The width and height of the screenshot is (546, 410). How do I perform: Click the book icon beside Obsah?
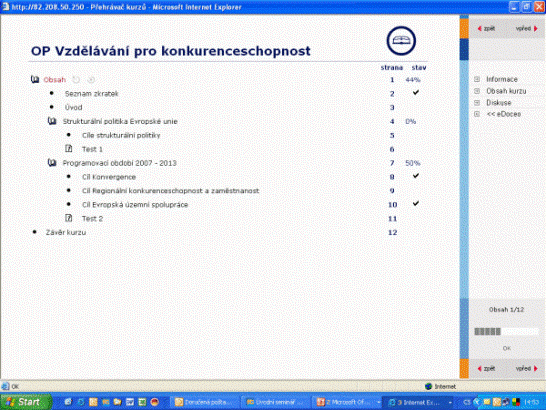[x=35, y=79]
